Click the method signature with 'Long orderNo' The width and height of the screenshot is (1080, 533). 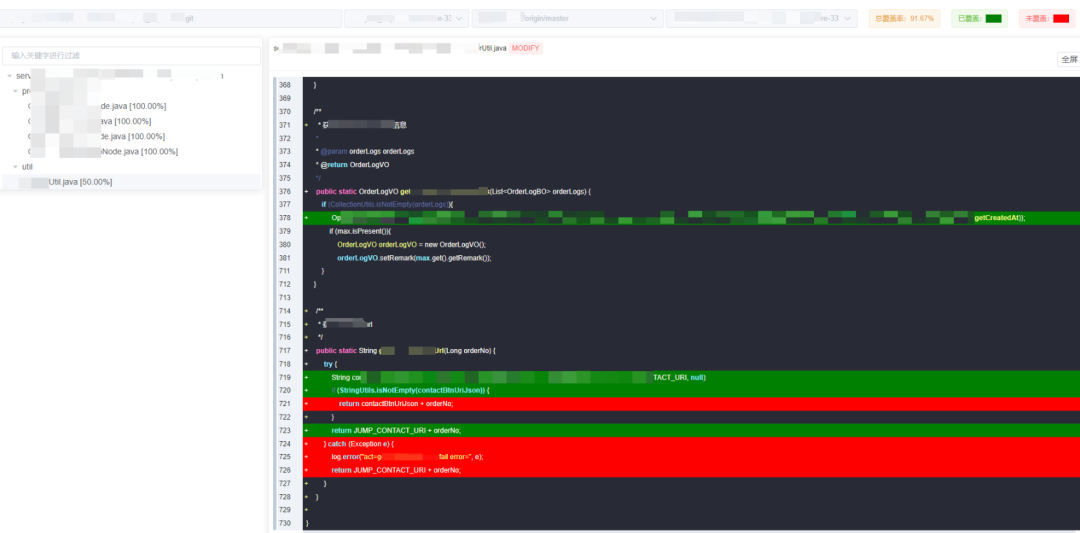click(x=406, y=351)
